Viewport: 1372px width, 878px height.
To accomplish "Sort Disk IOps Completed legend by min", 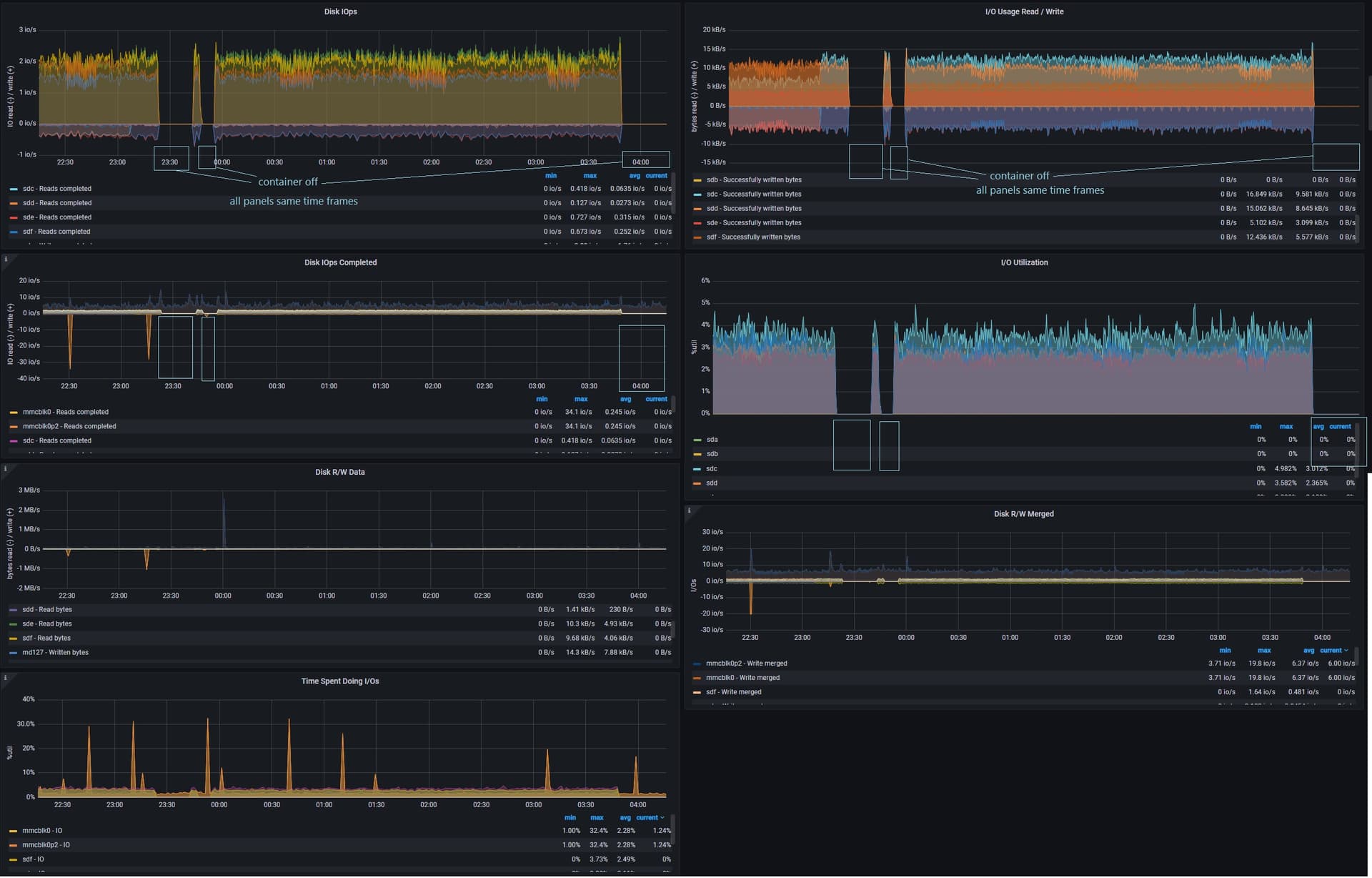I will pyautogui.click(x=542, y=399).
